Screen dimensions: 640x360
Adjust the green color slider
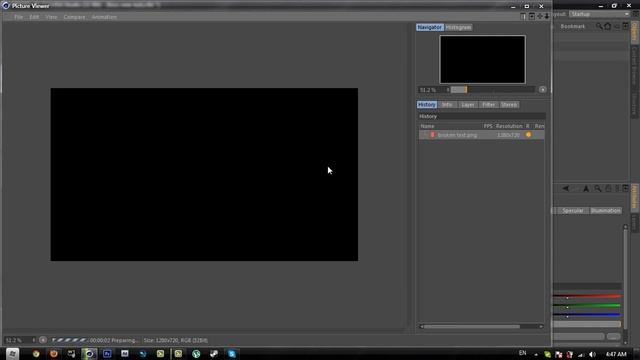click(x=587, y=306)
